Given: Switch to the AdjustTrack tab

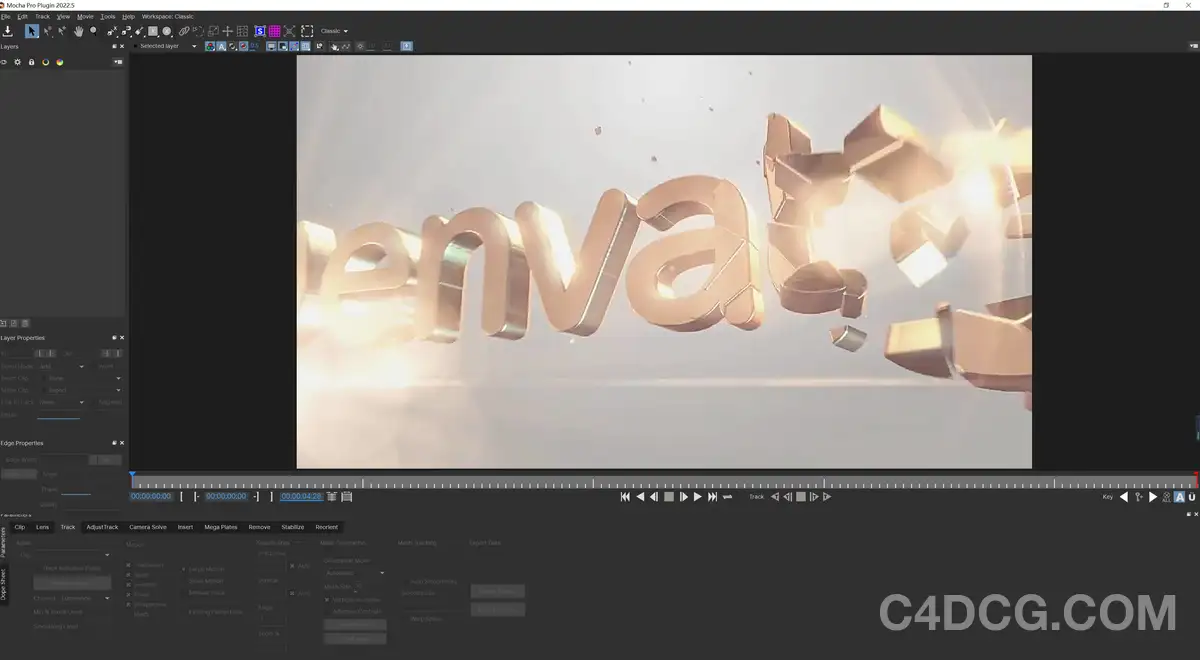Looking at the screenshot, I should tap(102, 527).
